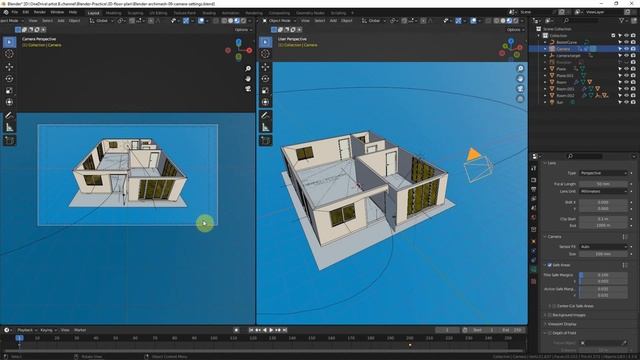
Task: Click the Blender logo menu icon
Action: click(6, 12)
